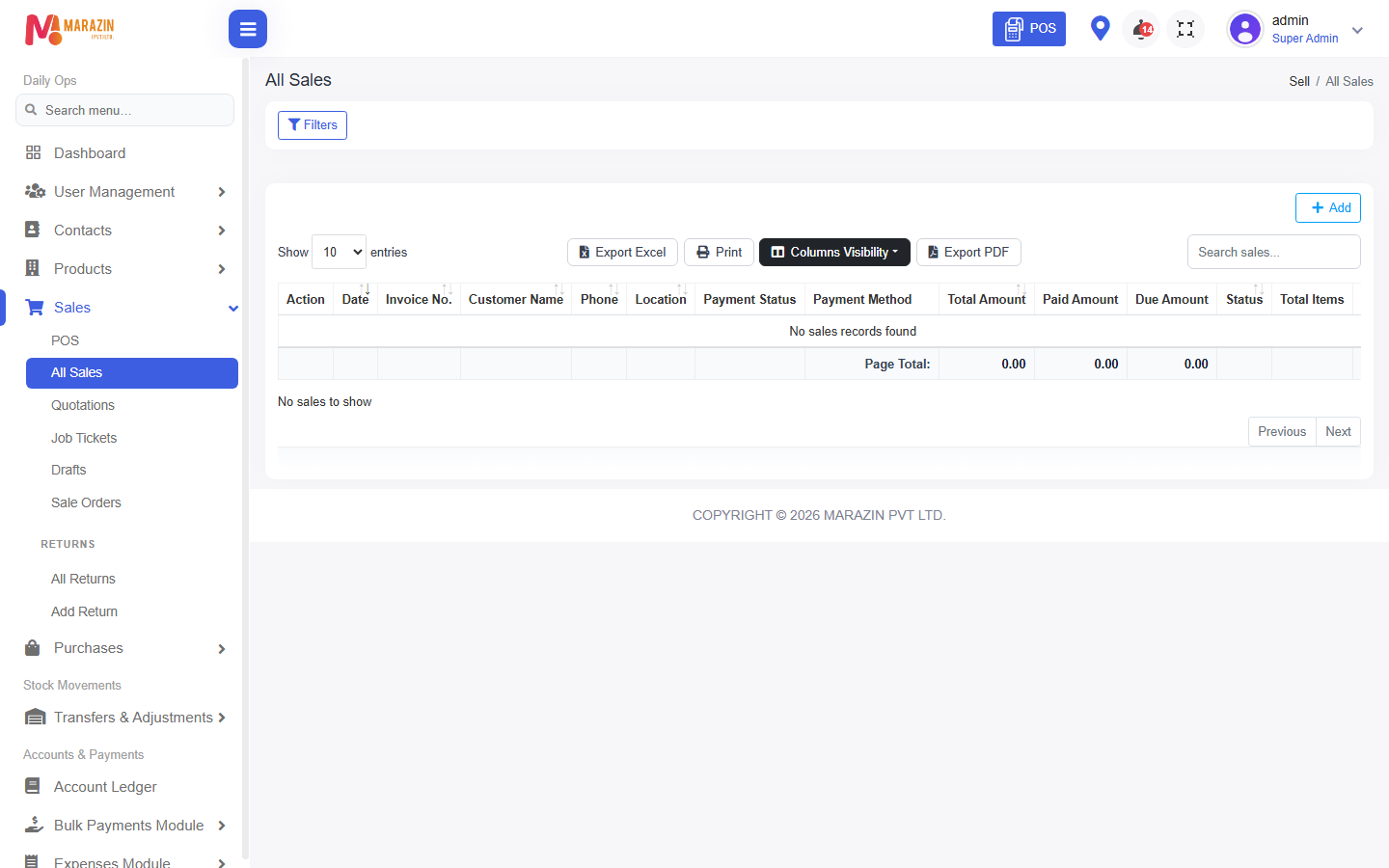Open Quotations in the Sales submenu
Image resolution: width=1389 pixels, height=868 pixels.
point(83,405)
